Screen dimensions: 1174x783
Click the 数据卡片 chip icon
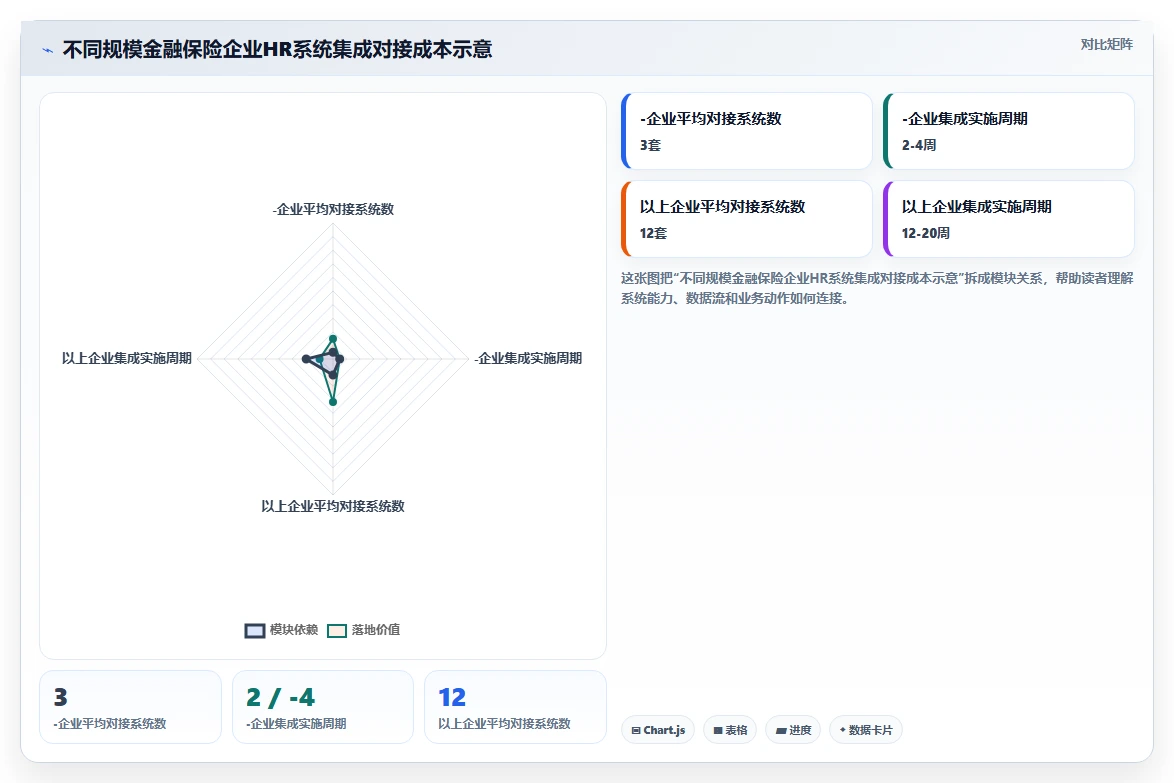click(x=842, y=730)
